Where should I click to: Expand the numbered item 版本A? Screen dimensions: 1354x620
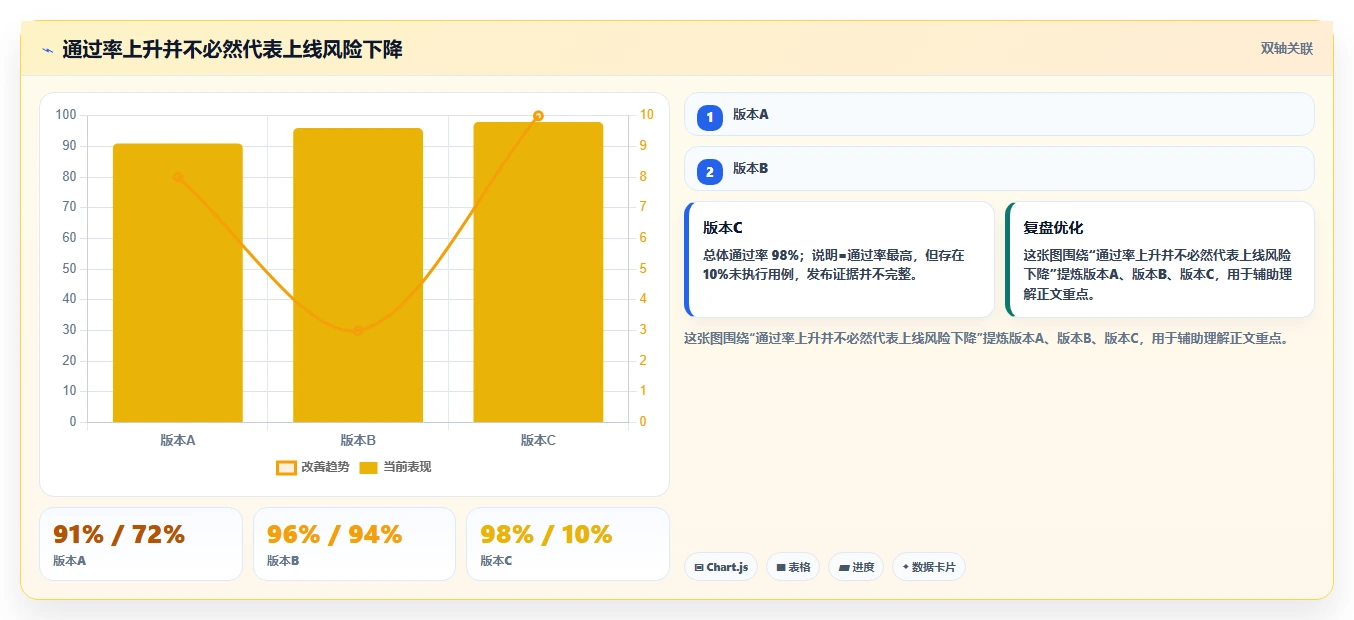tap(999, 114)
